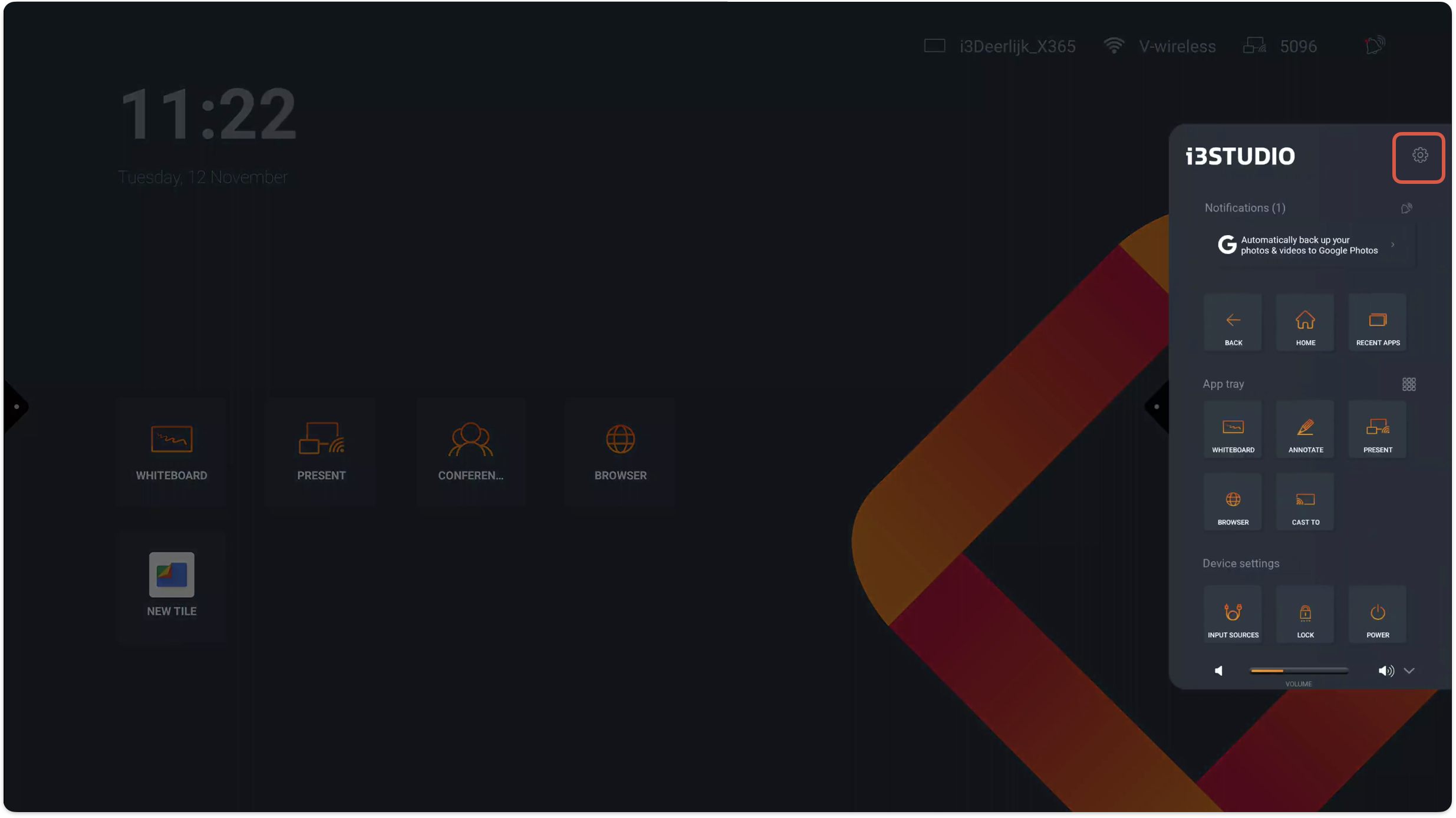Collapse side panel with left-edge handle
The width and height of the screenshot is (1456, 818).
click(1156, 407)
